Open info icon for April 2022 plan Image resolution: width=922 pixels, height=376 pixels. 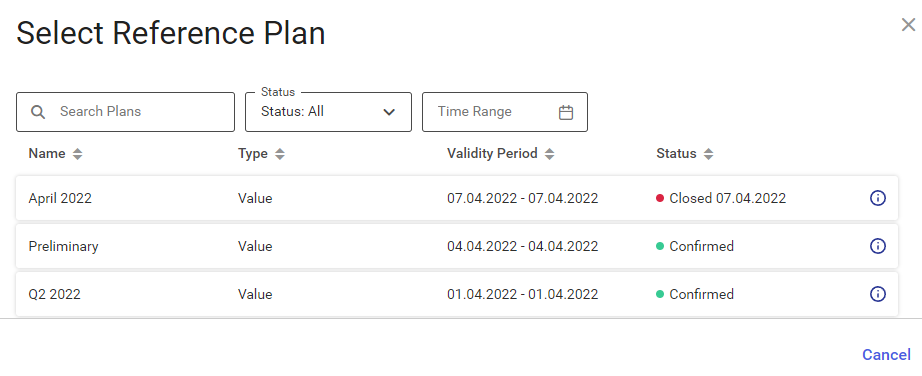tap(877, 198)
